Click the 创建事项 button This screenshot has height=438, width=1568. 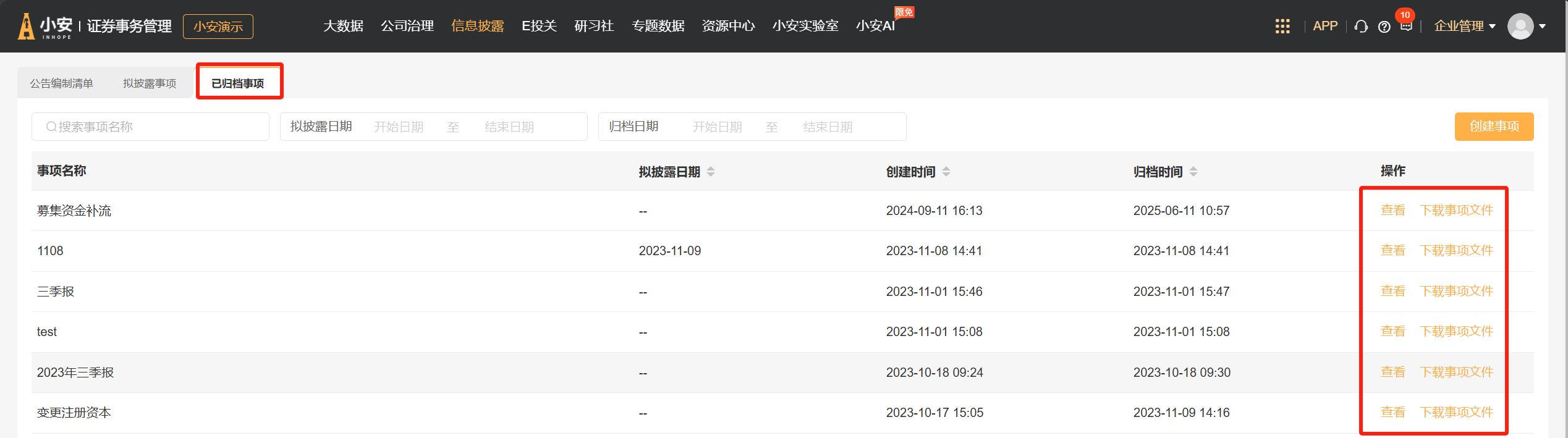(1494, 127)
